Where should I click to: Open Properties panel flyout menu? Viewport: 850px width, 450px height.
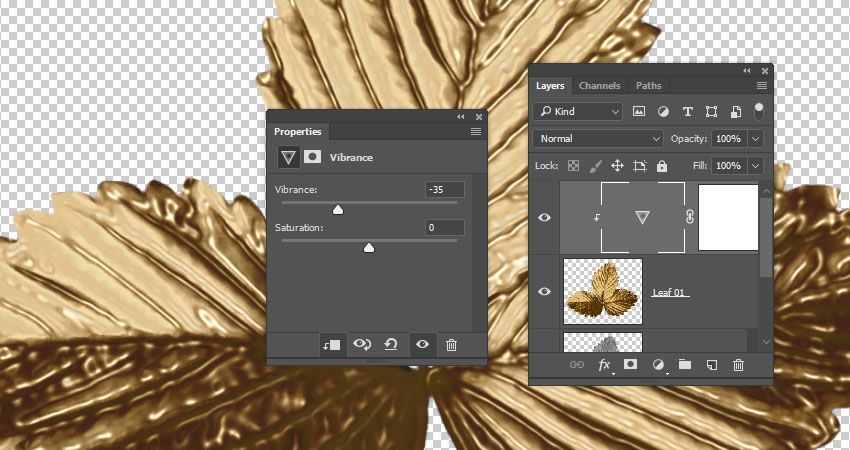click(x=476, y=132)
